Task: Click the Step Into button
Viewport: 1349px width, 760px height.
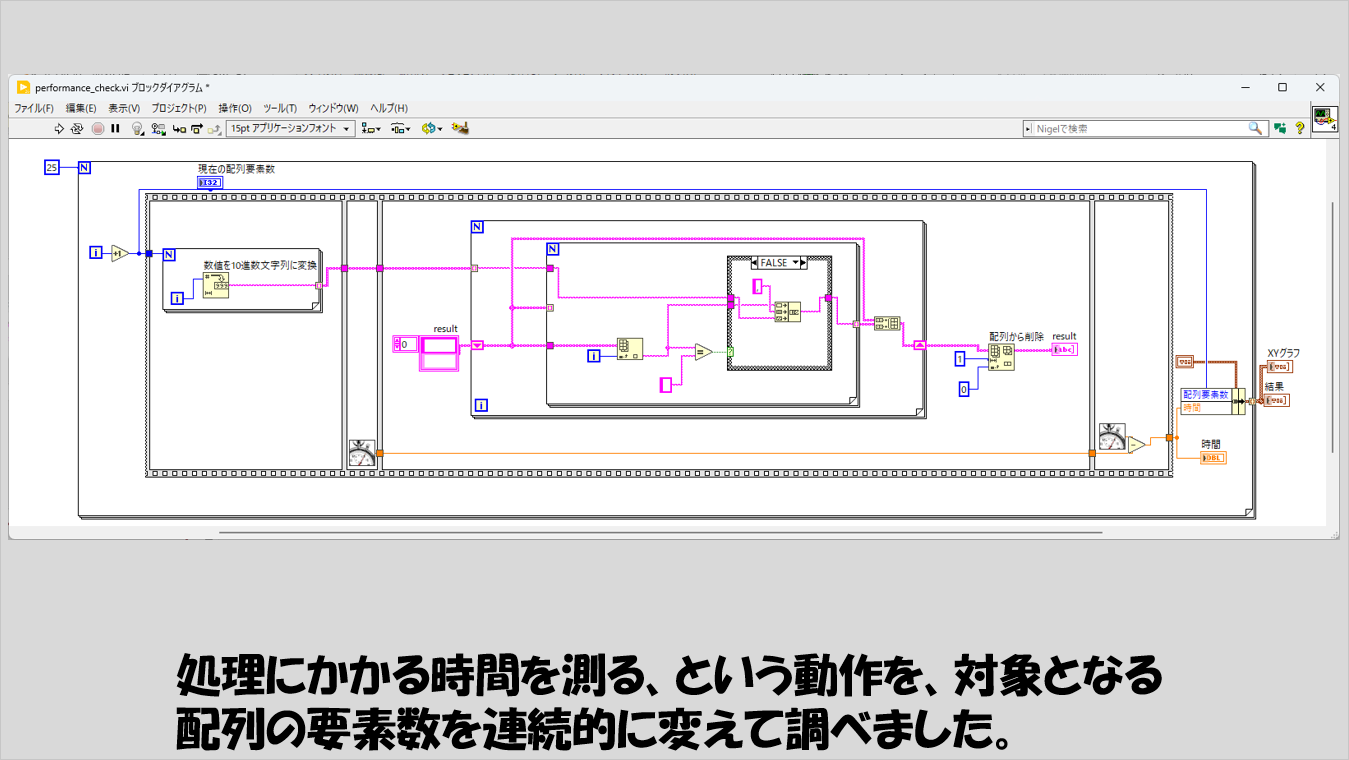Action: [178, 129]
